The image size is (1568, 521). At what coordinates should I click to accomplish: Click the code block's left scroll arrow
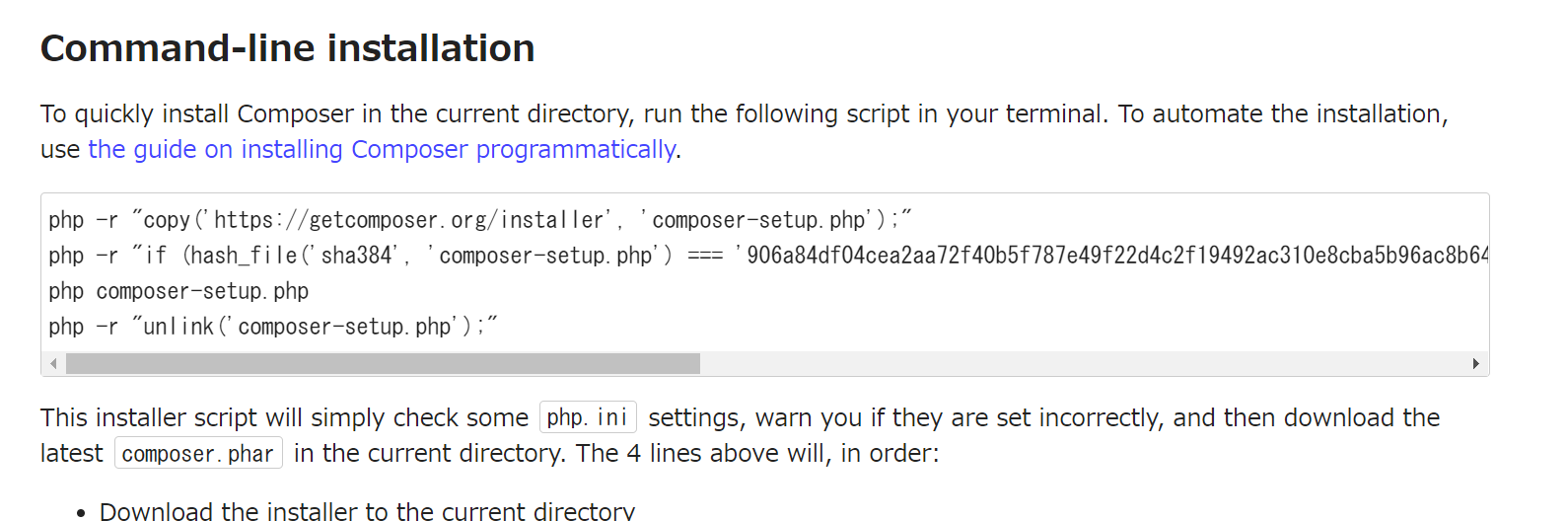53,363
